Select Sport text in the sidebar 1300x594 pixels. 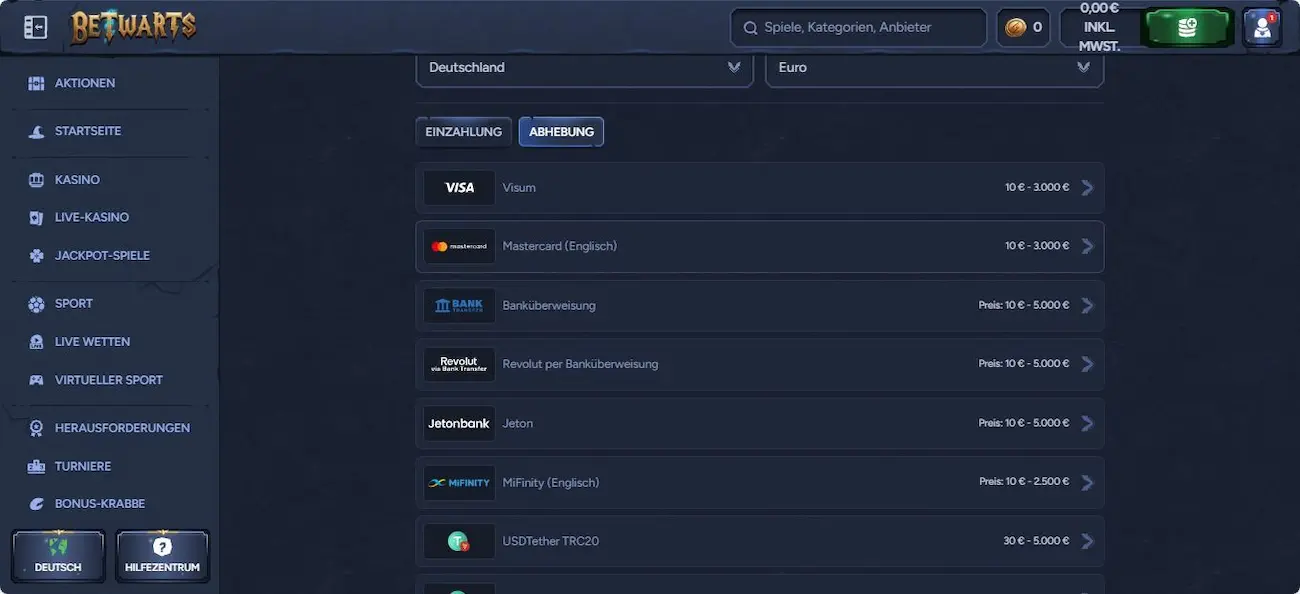(74, 304)
